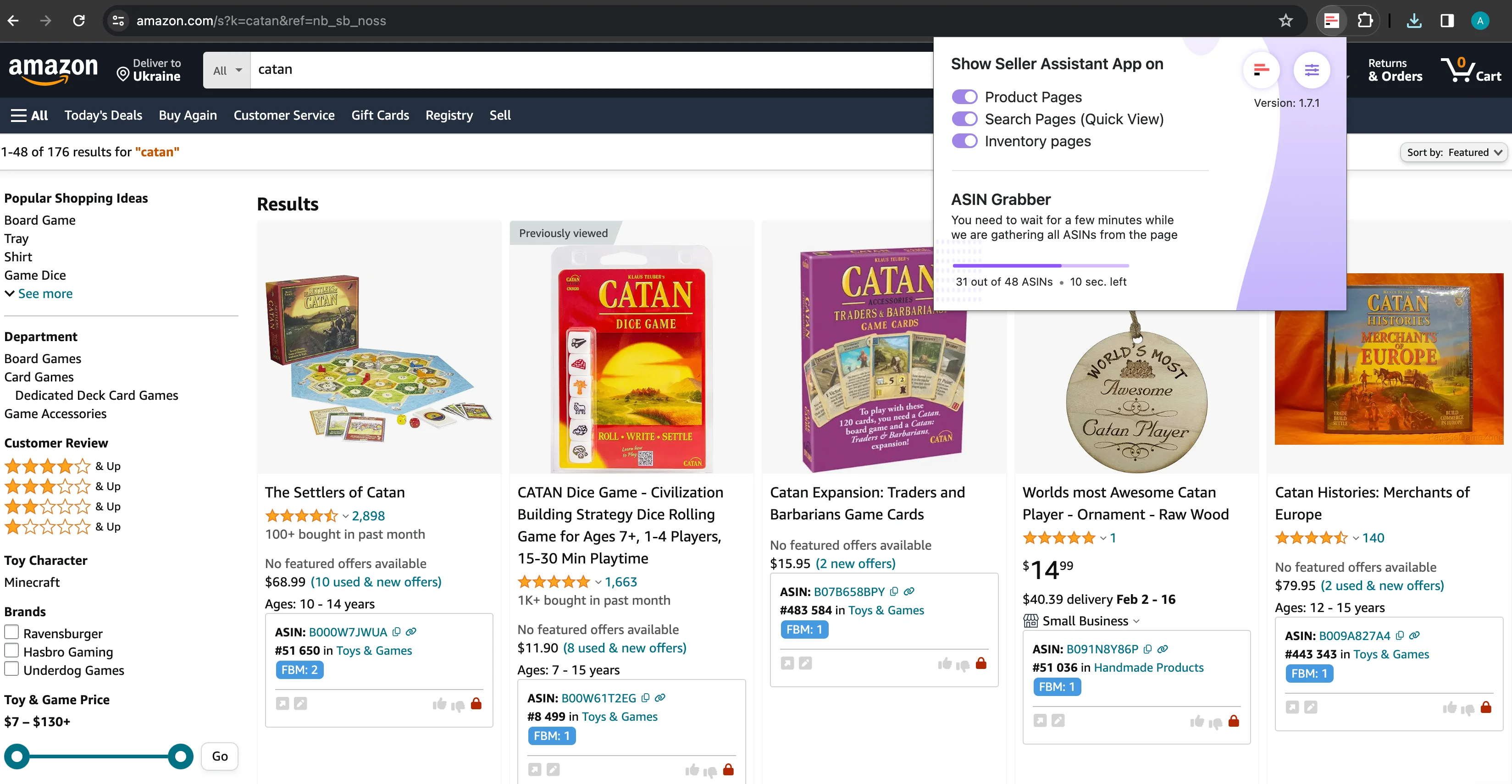Image resolution: width=1512 pixels, height=784 pixels.
Task: Click the Seller Assistant extension toolbar icon
Action: [1331, 21]
